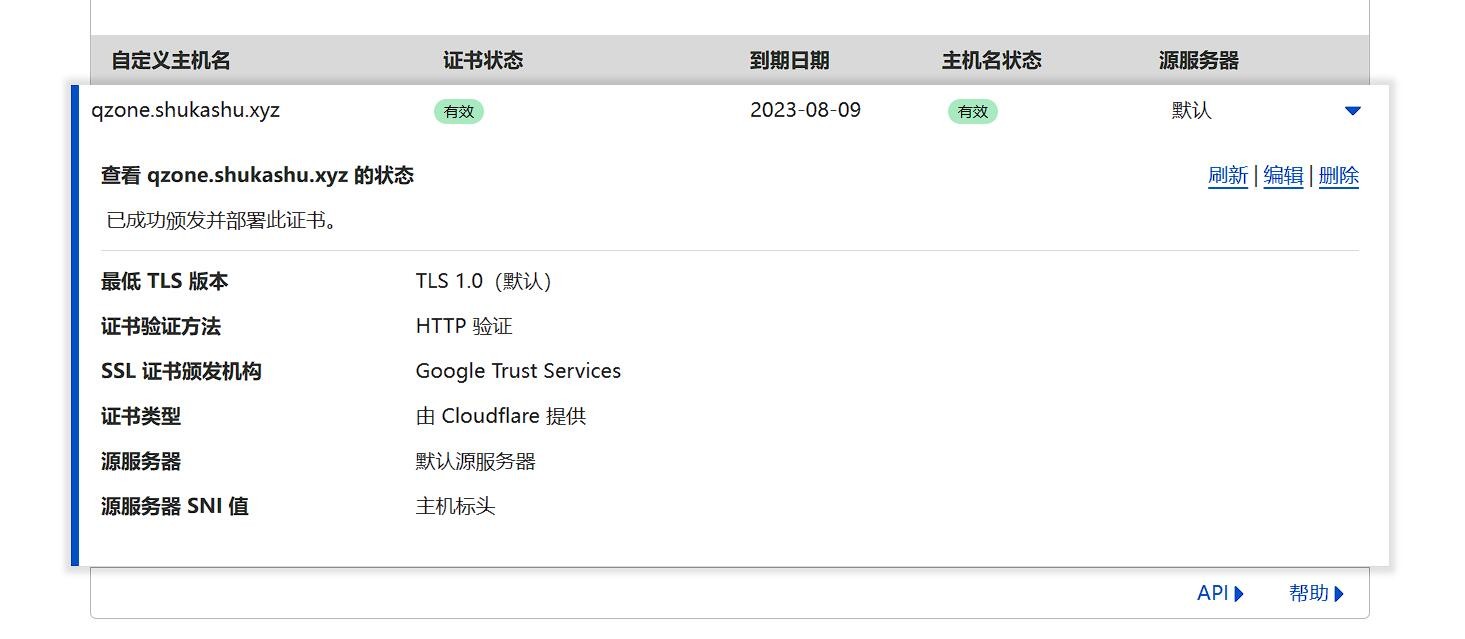This screenshot has height=639, width=1465.
Task: Click the green 有效 badge under 主机名状态
Action: (x=973, y=112)
